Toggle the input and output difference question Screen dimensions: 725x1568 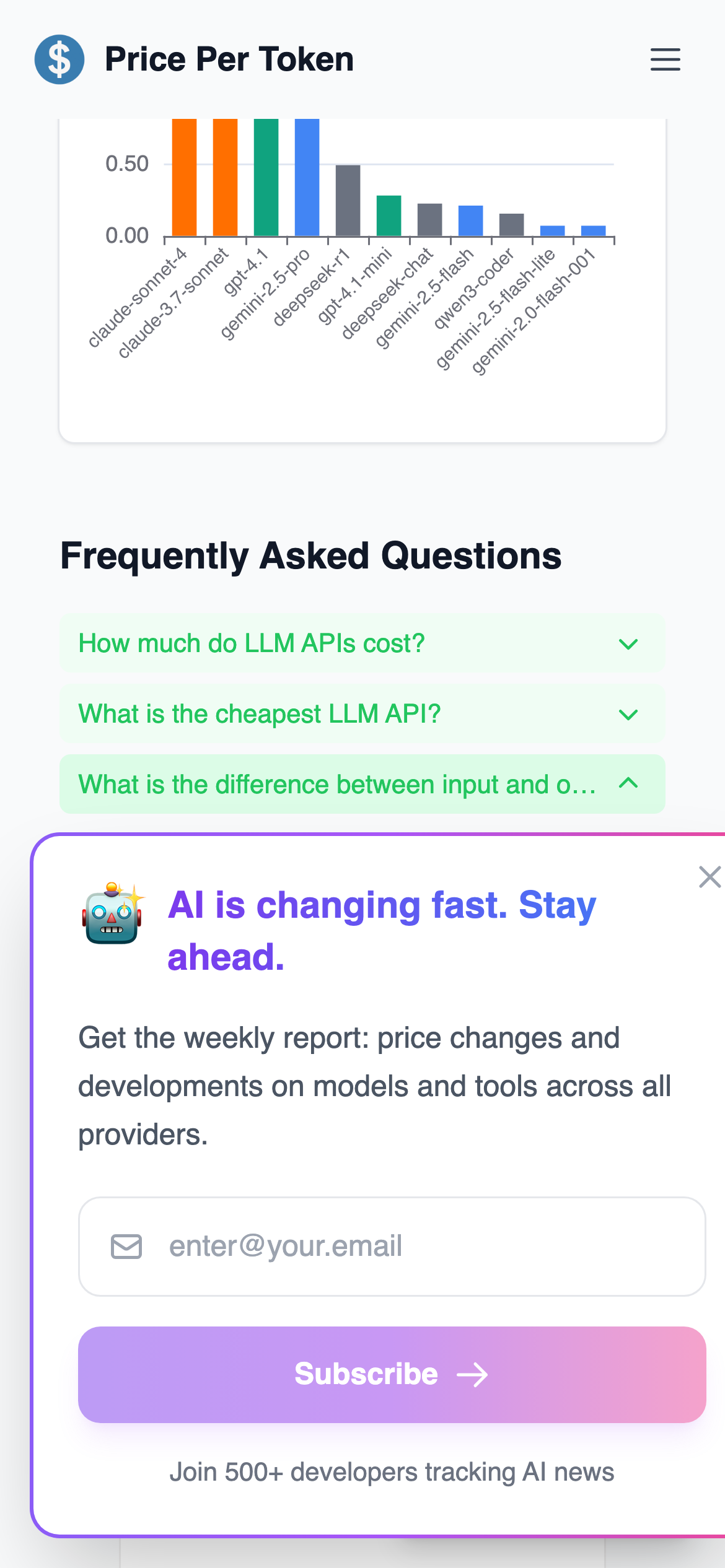pyautogui.click(x=337, y=785)
